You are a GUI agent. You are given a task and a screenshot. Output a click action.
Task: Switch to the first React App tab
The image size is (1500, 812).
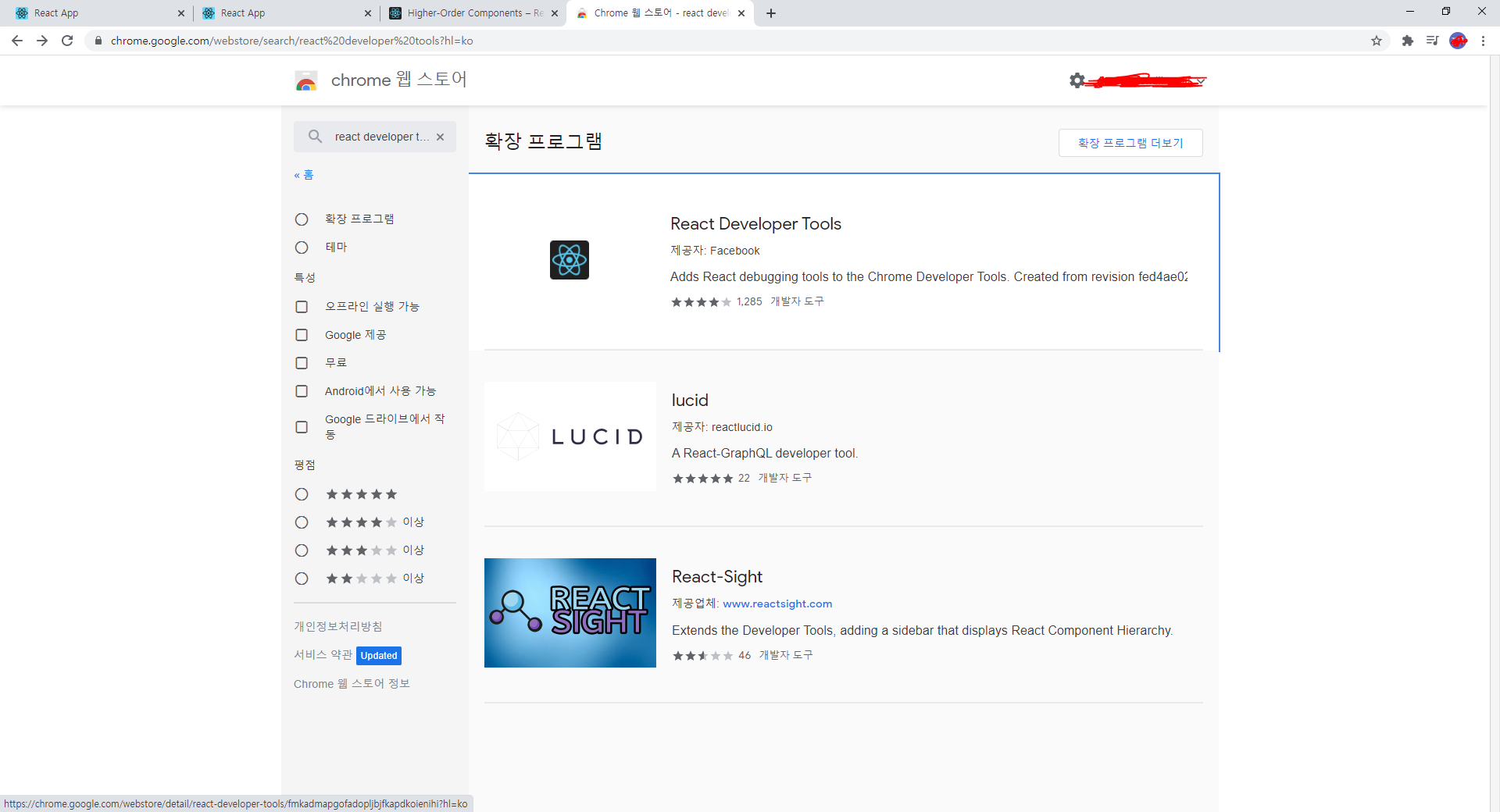[98, 13]
